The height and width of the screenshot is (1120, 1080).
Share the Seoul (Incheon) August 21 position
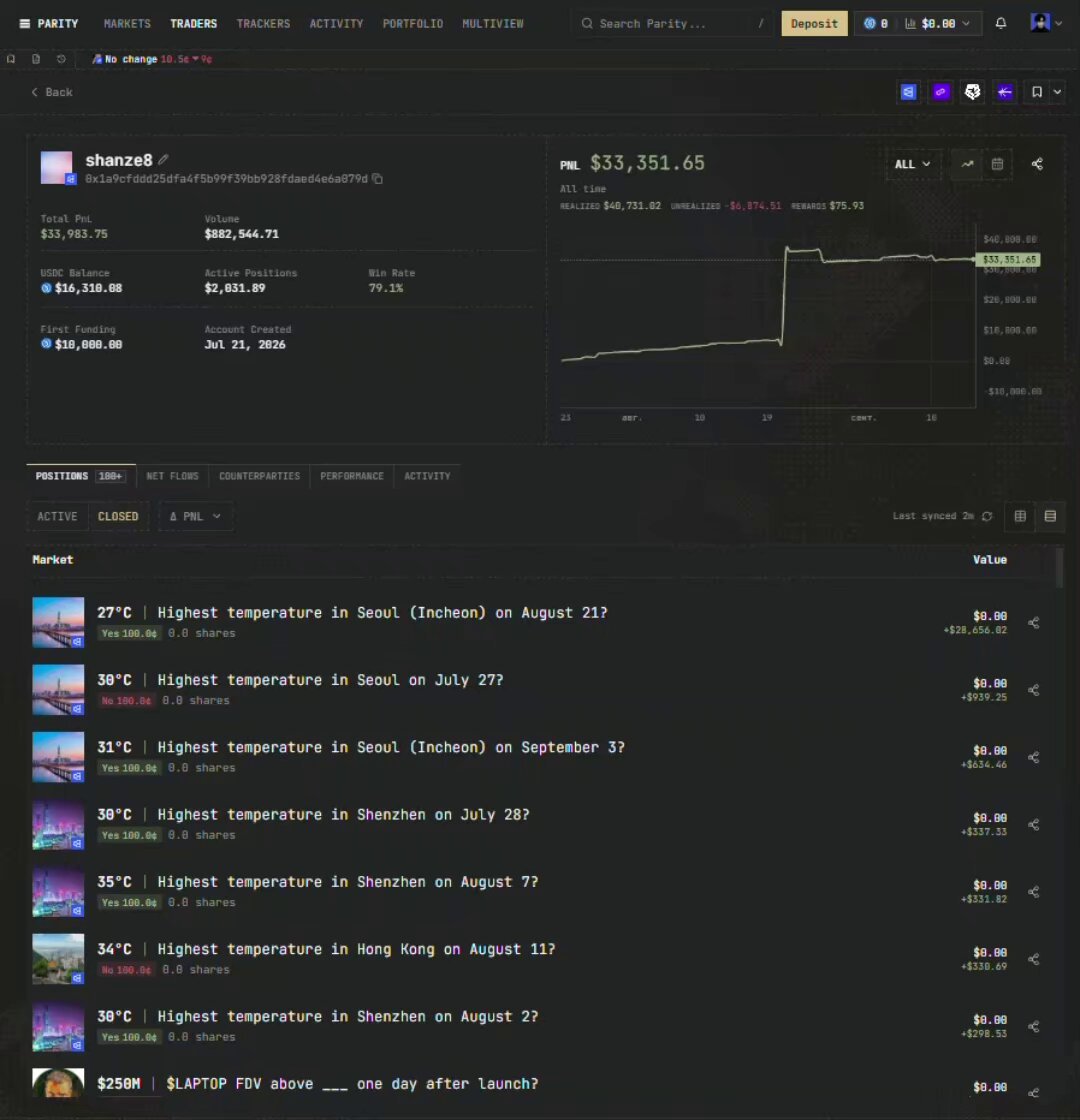pos(1034,623)
